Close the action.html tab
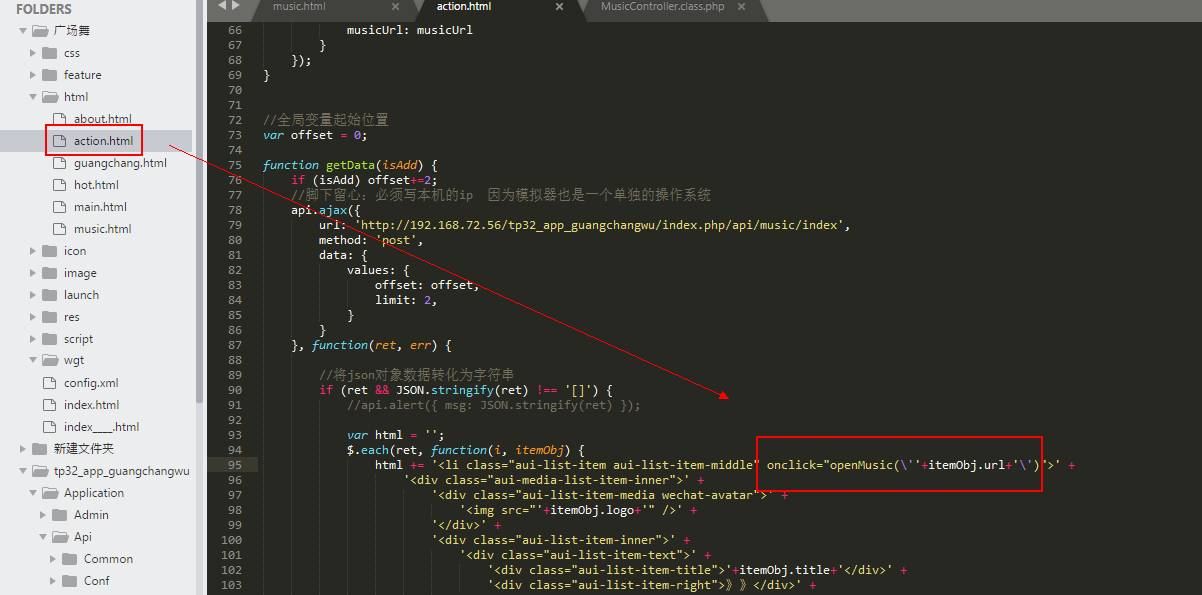This screenshot has height=595, width=1202. tap(560, 7)
